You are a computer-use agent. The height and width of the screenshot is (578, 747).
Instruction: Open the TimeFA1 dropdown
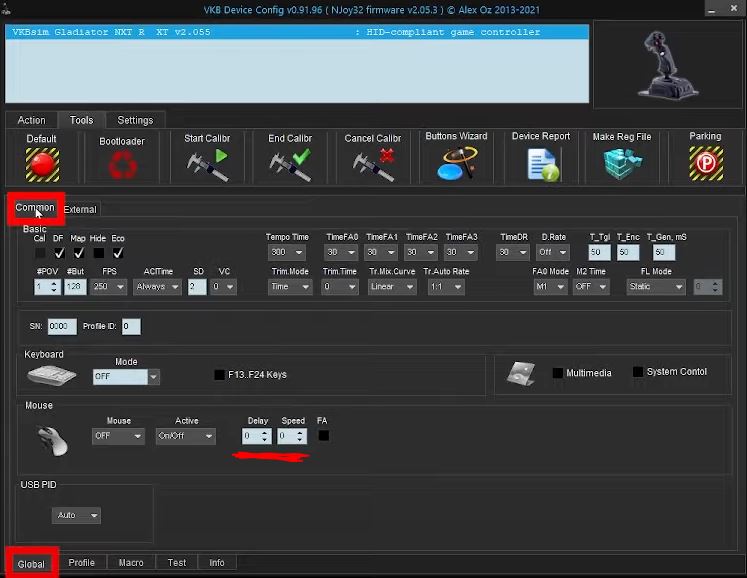(381, 252)
